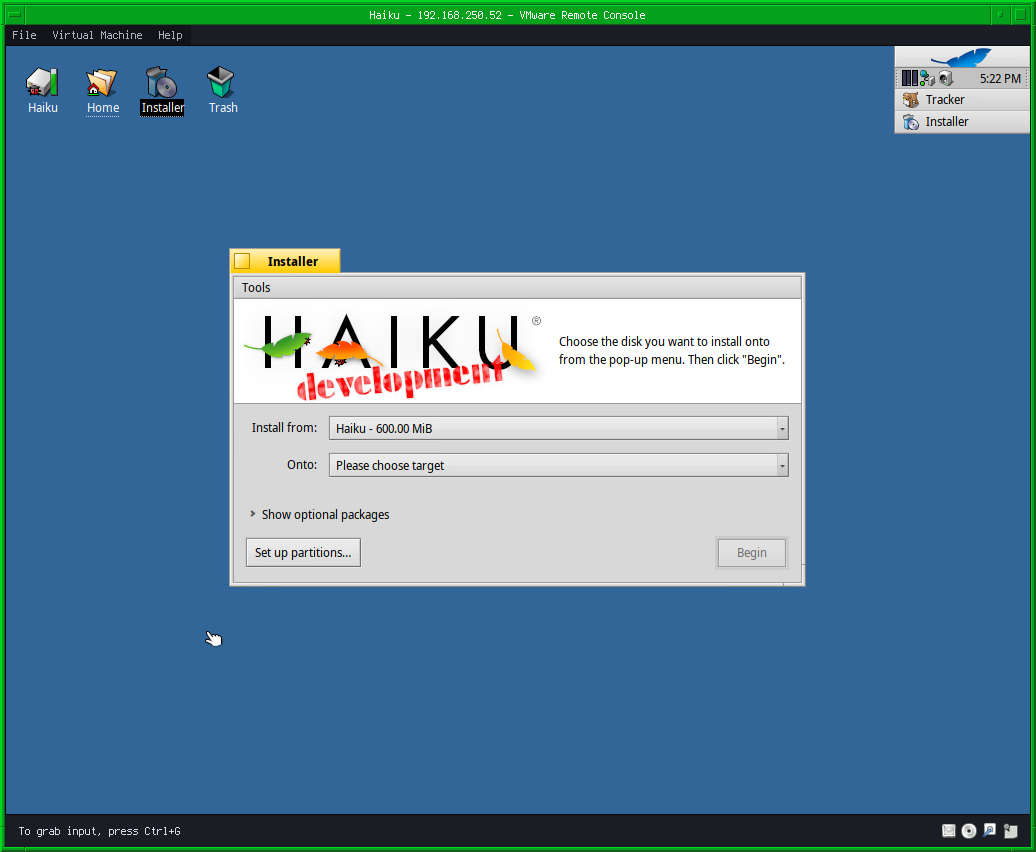Screen dimensions: 1036x852
Task: Open the Help menu in the menu bar
Action: click(170, 35)
